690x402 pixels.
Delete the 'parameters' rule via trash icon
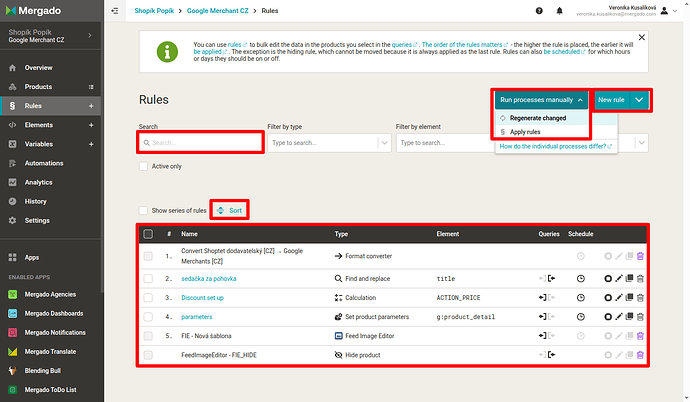tap(640, 317)
